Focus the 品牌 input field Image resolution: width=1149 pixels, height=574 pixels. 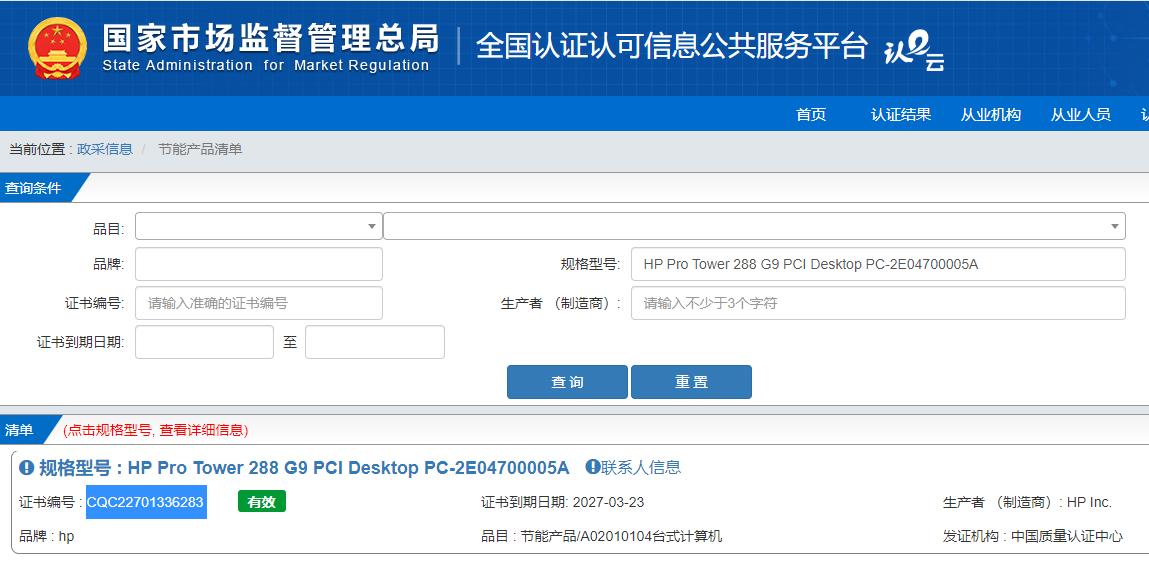point(259,264)
